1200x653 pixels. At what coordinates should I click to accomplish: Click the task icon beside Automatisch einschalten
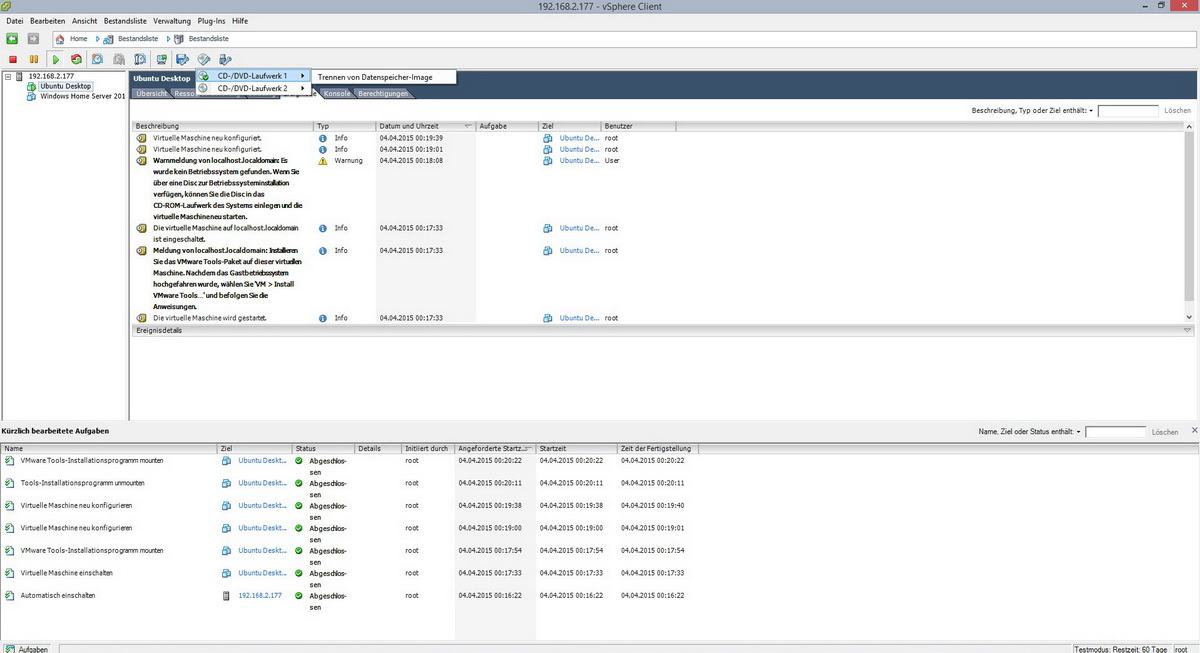point(10,595)
